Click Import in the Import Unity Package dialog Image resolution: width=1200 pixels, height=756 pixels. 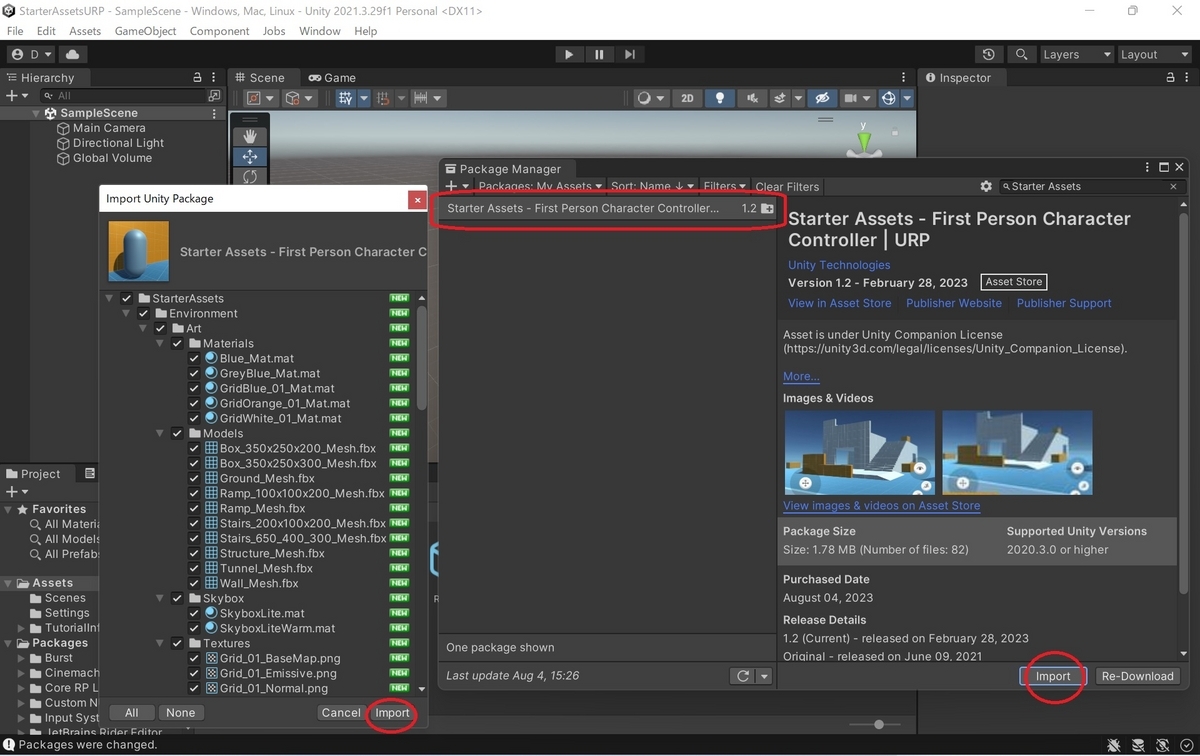point(392,713)
